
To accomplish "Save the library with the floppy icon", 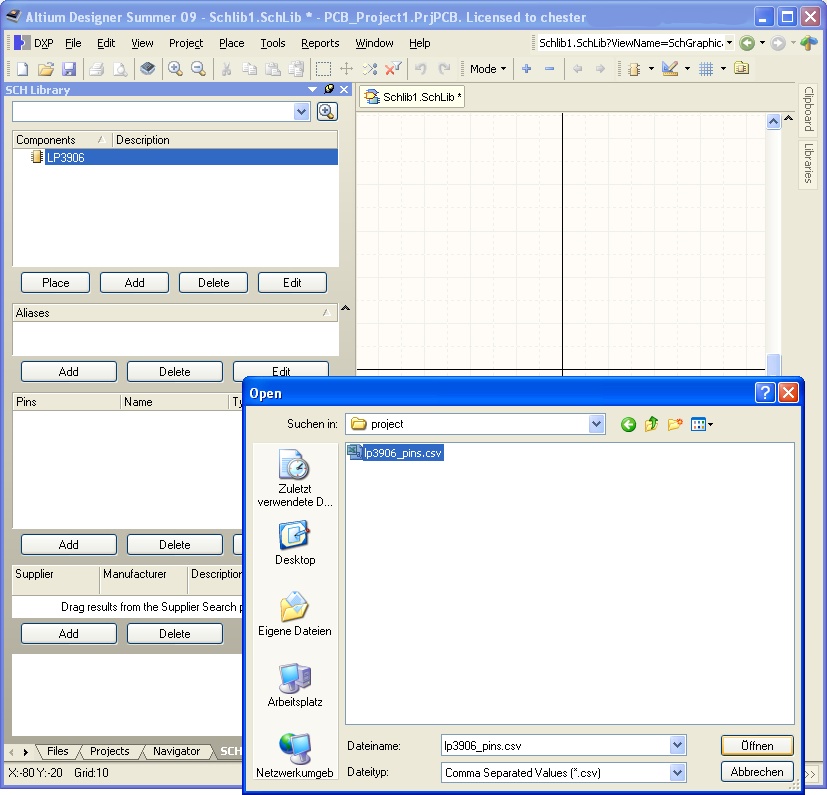I will point(69,69).
